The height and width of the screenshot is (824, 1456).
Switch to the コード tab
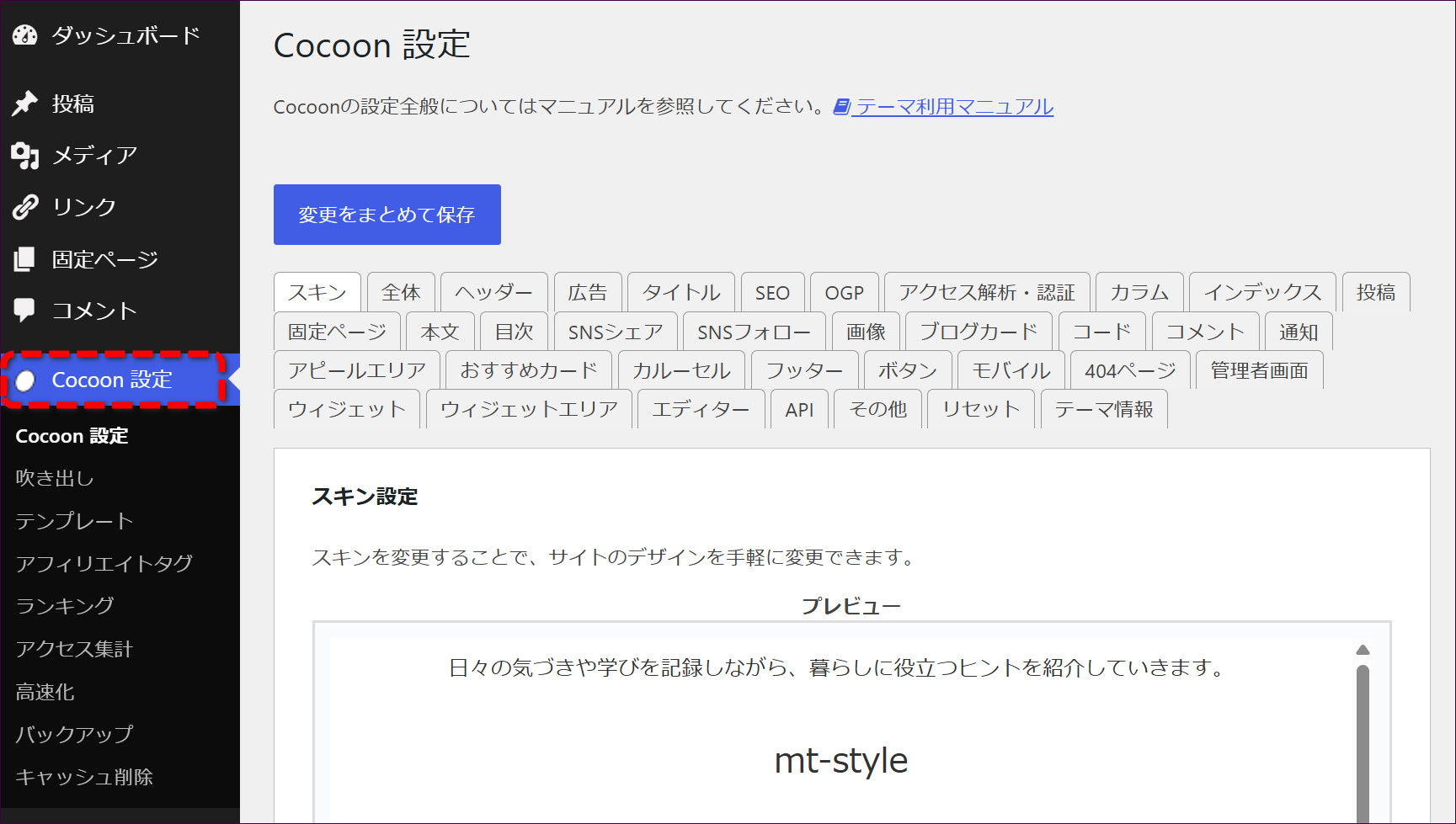pyautogui.click(x=1102, y=332)
